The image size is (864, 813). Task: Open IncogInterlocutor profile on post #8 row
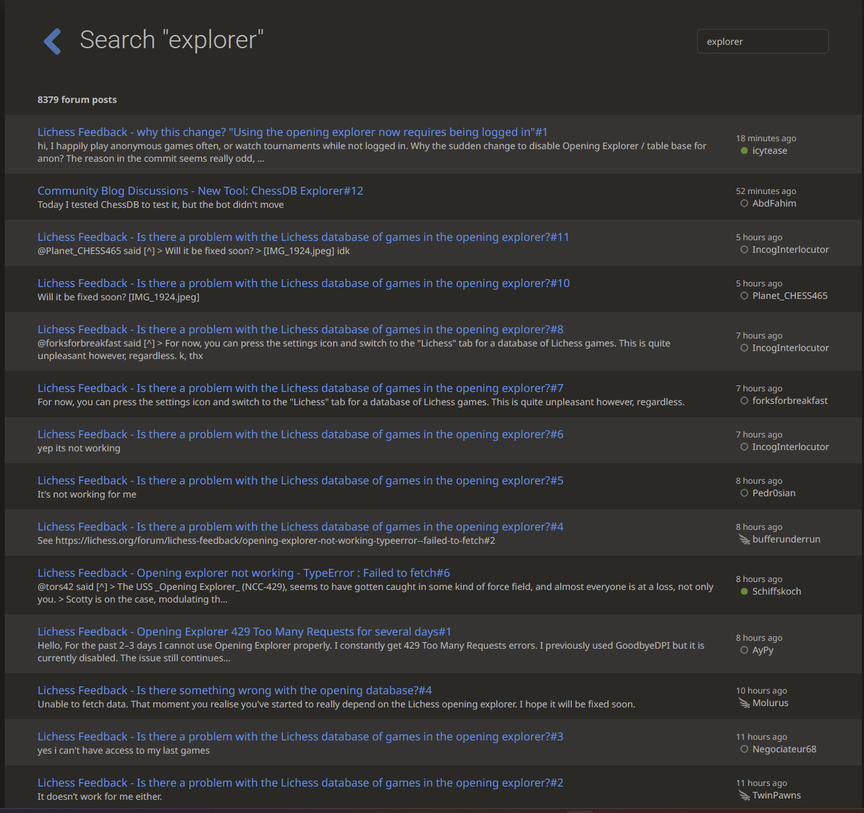coord(790,348)
